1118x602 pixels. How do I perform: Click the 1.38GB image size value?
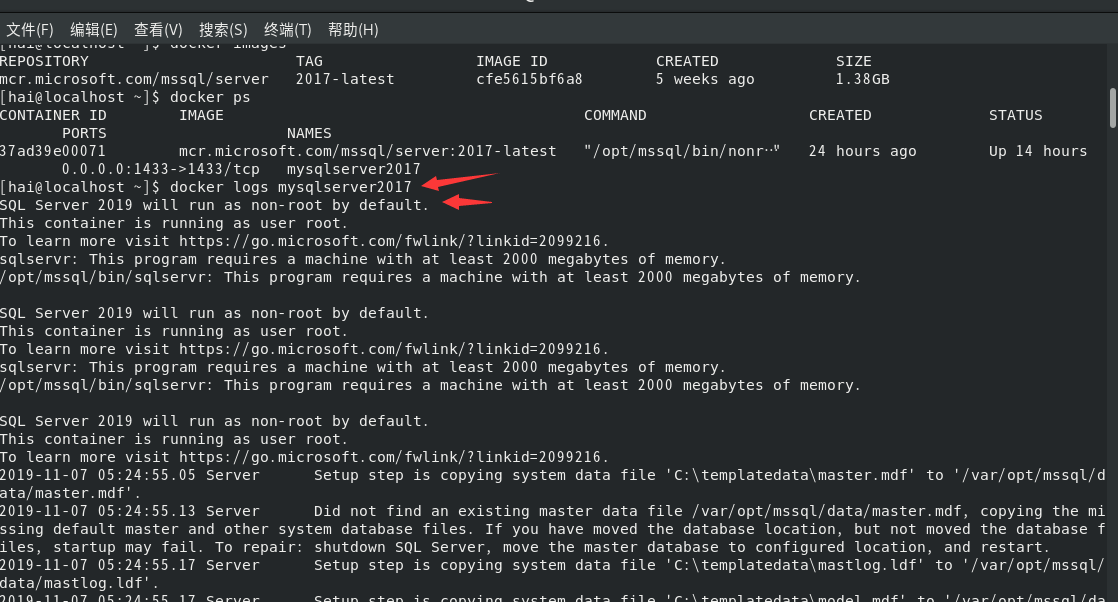862,79
